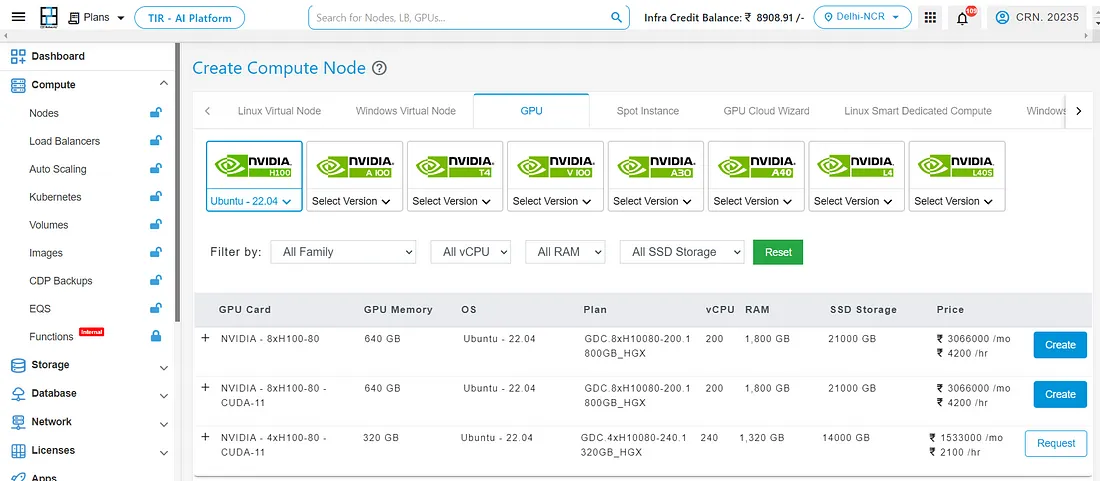Click the TIR - AI Platform button
This screenshot has width=1100, height=481.
pyautogui.click(x=189, y=18)
